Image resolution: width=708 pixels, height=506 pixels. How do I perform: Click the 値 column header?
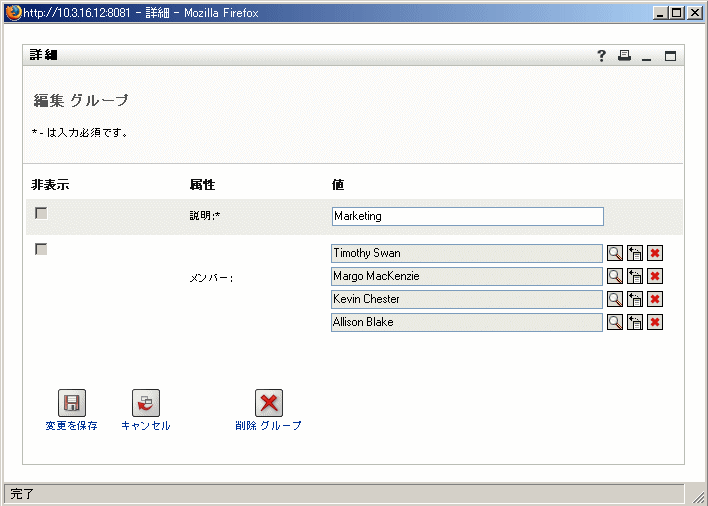(338, 185)
